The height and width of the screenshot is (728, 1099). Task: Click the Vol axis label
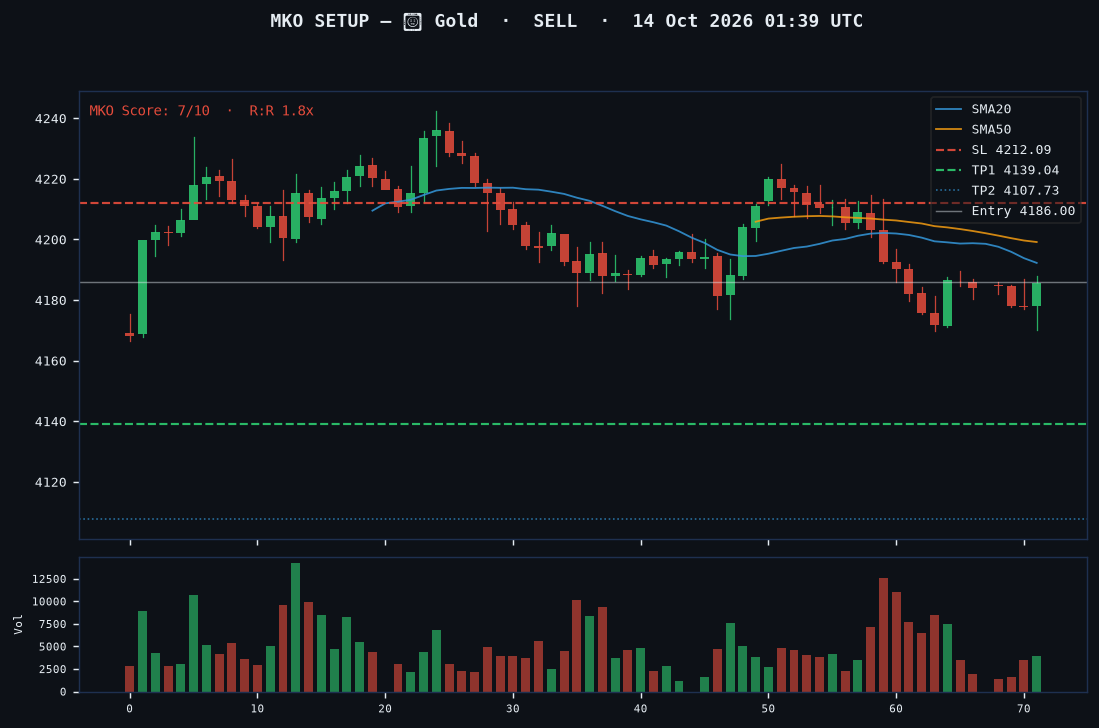18,624
